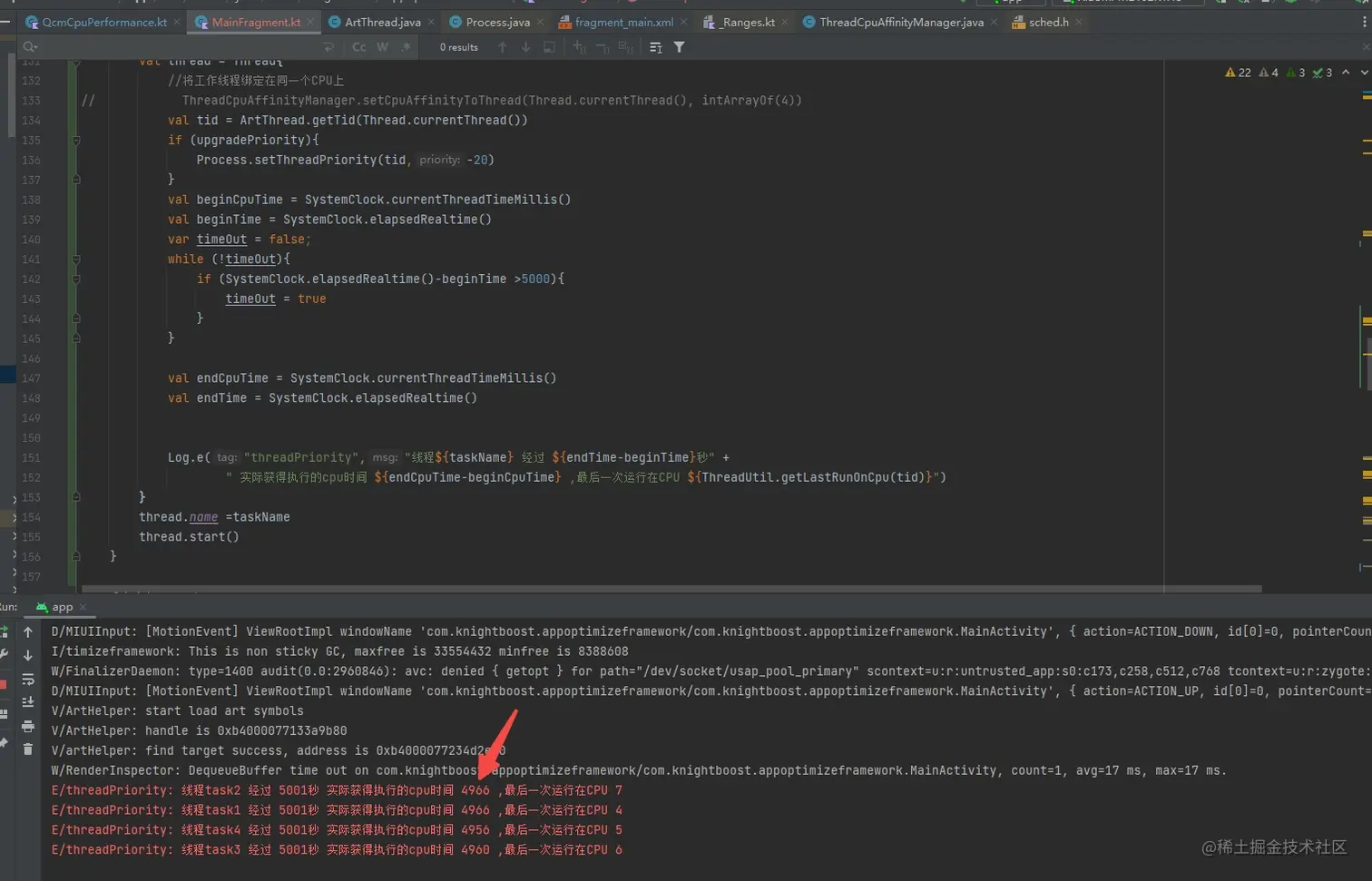Toggle search in selection only
1372x881 pixels.
point(549,47)
